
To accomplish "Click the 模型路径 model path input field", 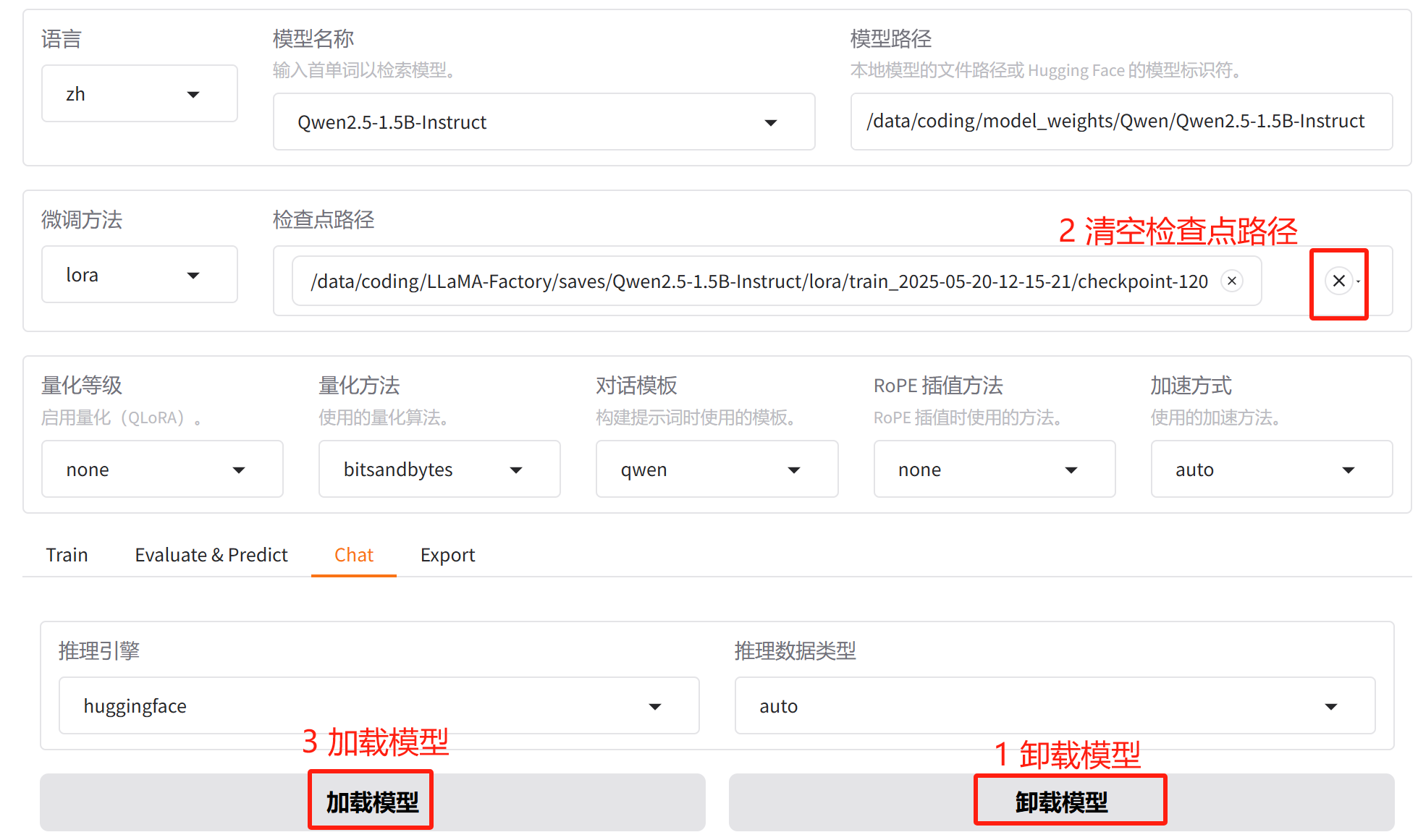I will 1120,122.
